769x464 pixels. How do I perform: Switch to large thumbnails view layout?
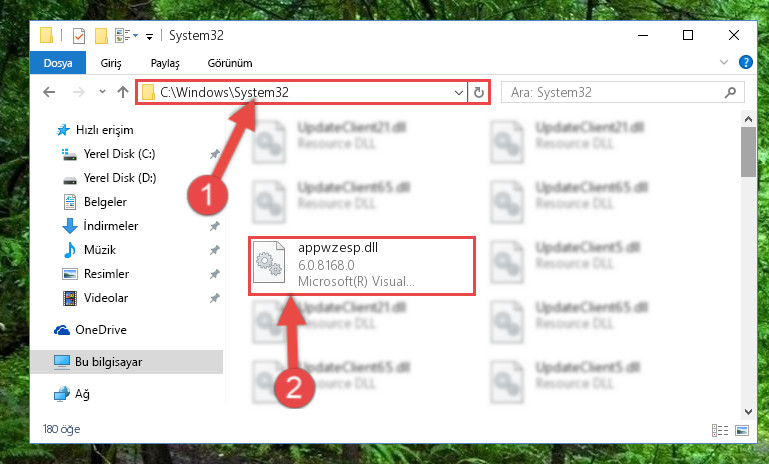[x=742, y=430]
